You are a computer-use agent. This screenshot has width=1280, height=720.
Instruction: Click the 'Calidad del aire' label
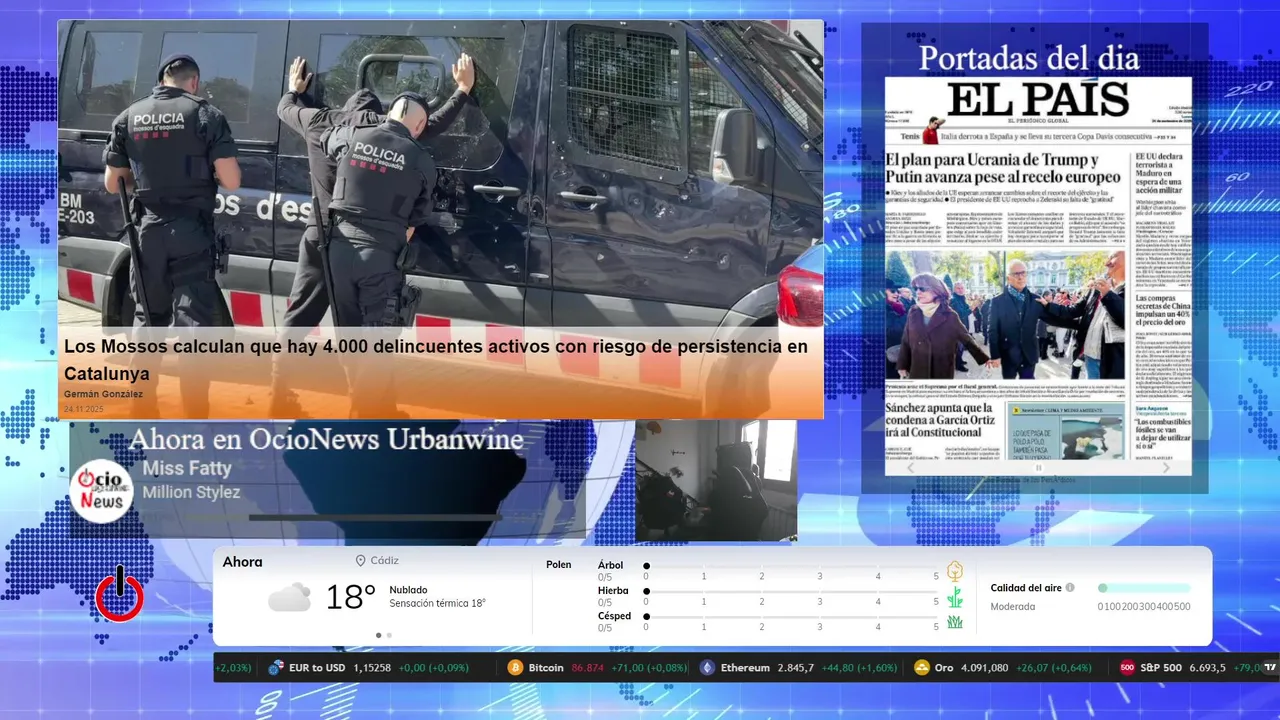tap(1026, 588)
